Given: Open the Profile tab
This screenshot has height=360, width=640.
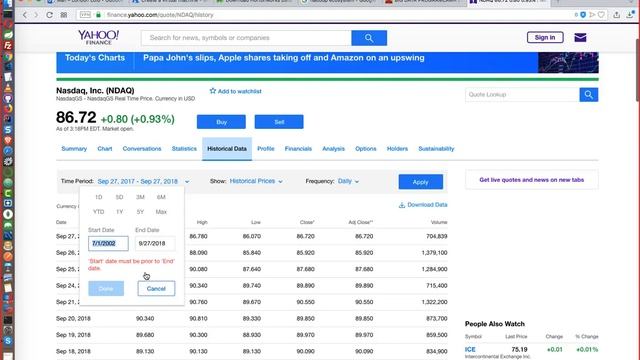Looking at the screenshot, I should (266, 149).
